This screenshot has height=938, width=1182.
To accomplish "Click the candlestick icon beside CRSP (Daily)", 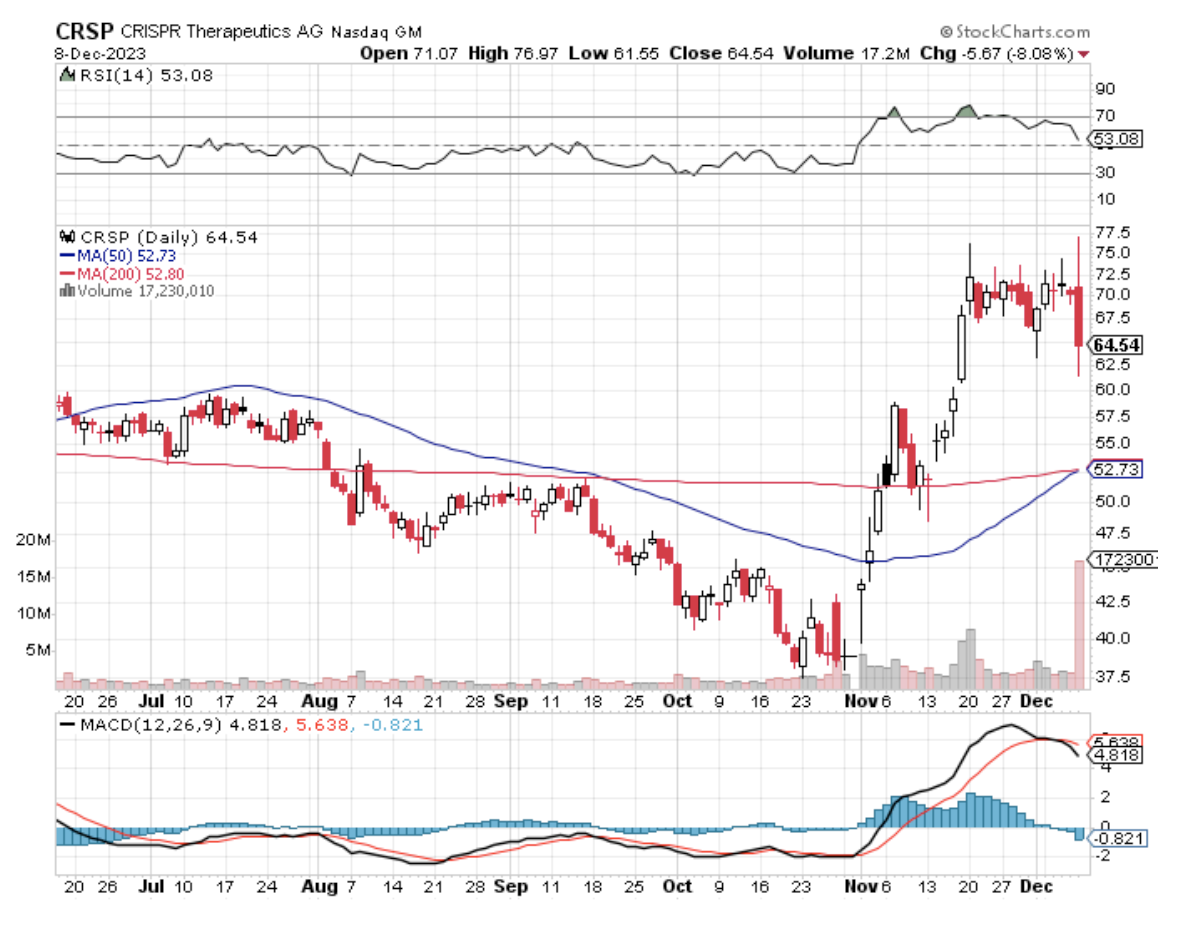I will (67, 238).
